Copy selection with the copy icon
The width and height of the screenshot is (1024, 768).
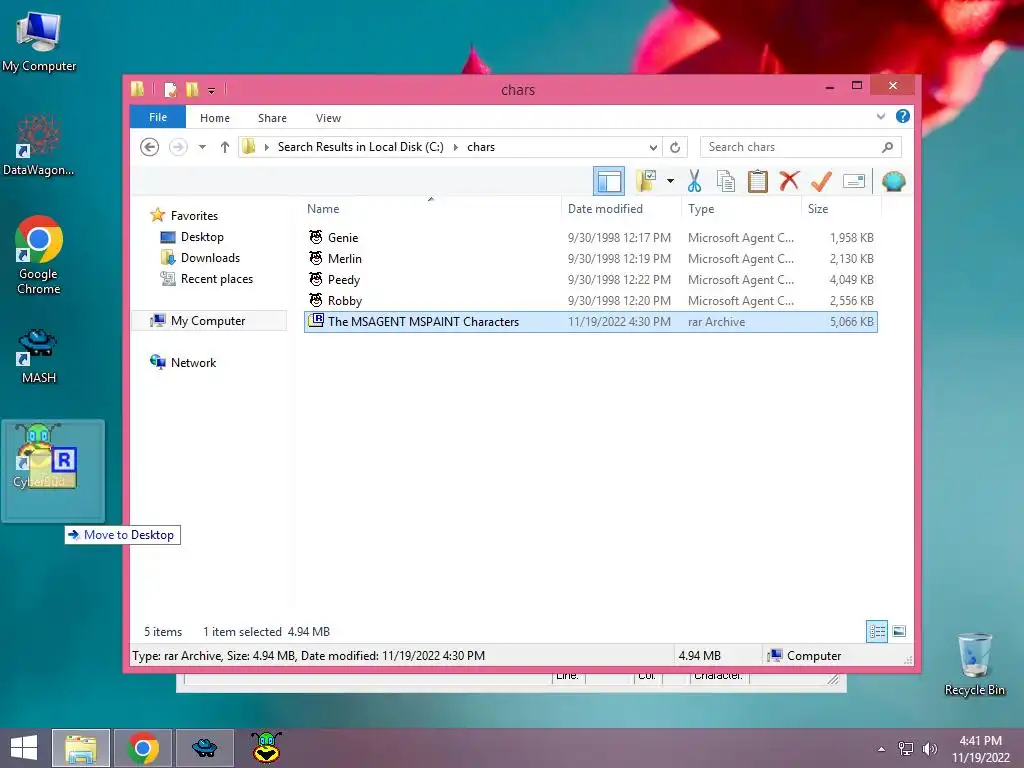coord(726,181)
